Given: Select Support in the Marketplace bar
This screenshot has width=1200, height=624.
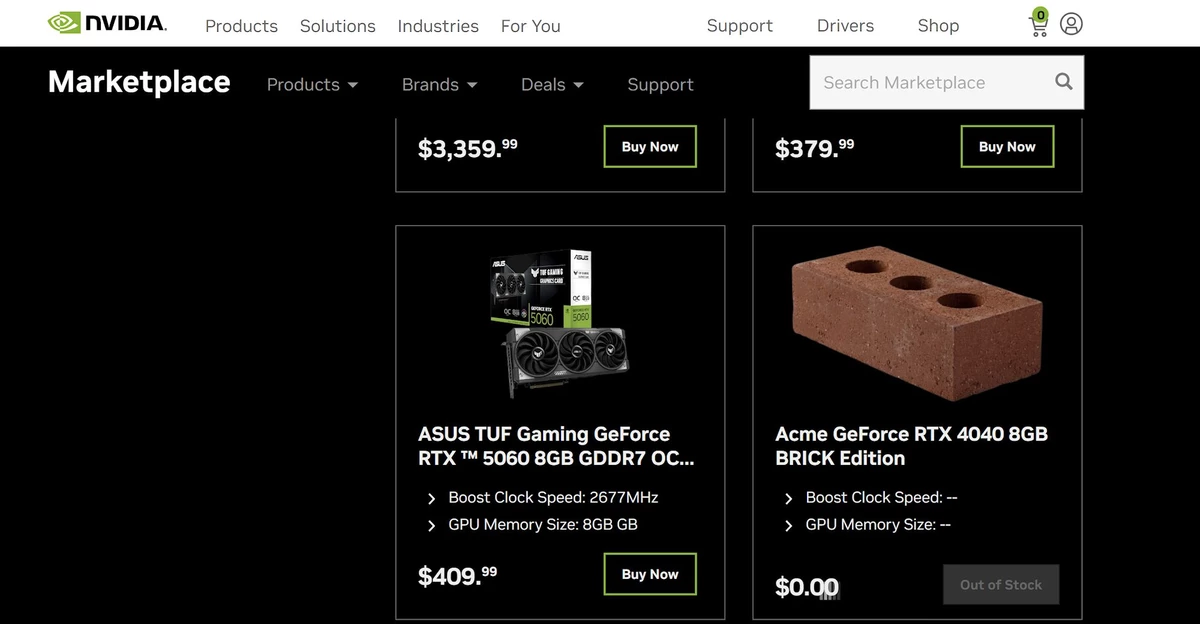Looking at the screenshot, I should click(660, 85).
